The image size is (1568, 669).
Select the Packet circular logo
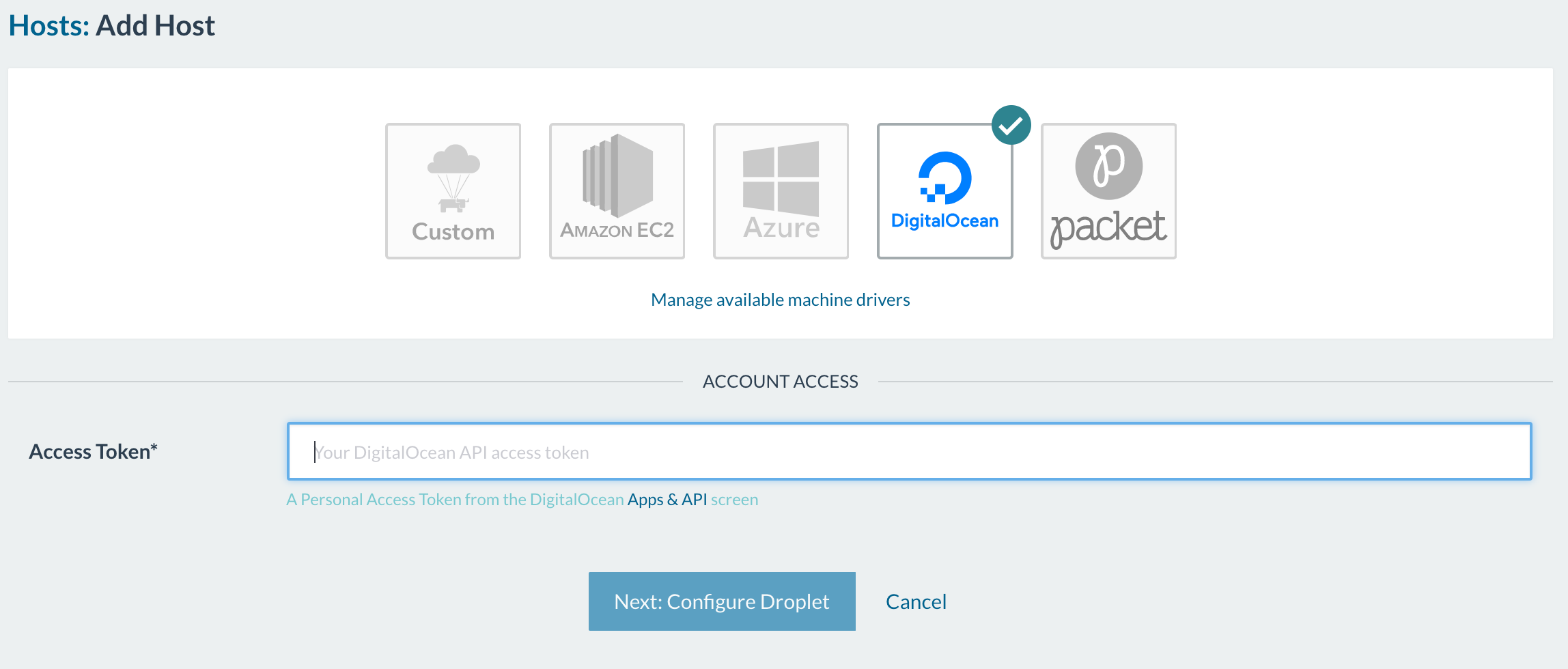coord(1108,166)
